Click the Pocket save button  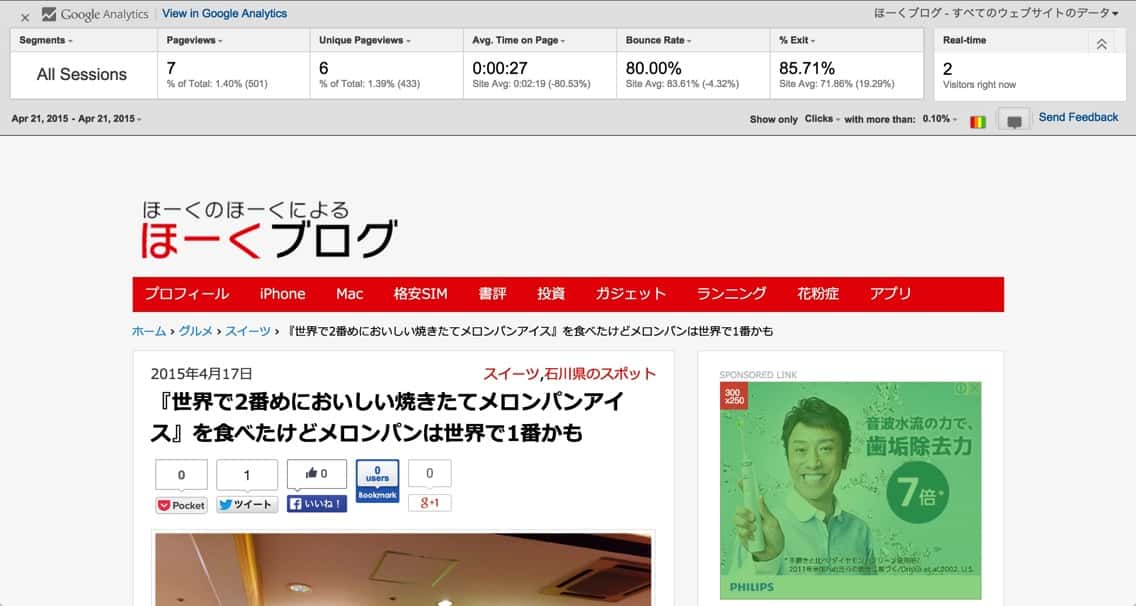181,505
